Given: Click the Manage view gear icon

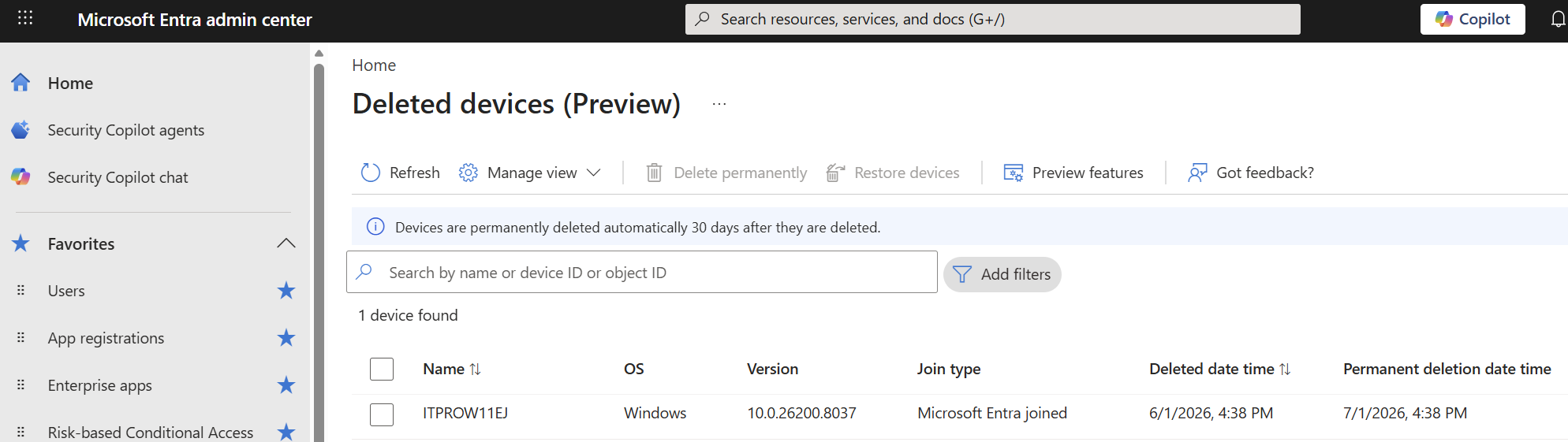Looking at the screenshot, I should click(469, 173).
